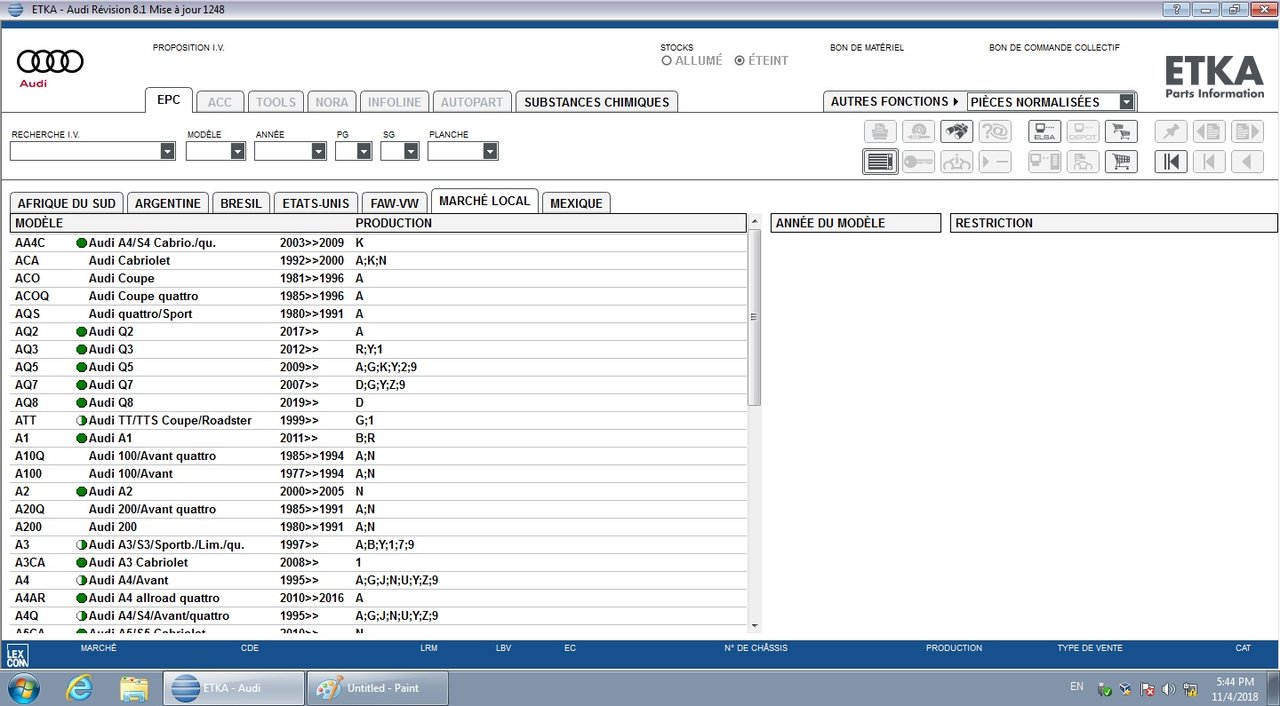Open the SUBSTANCES CHIMIQUES tab
This screenshot has height=706, width=1280.
(596, 102)
